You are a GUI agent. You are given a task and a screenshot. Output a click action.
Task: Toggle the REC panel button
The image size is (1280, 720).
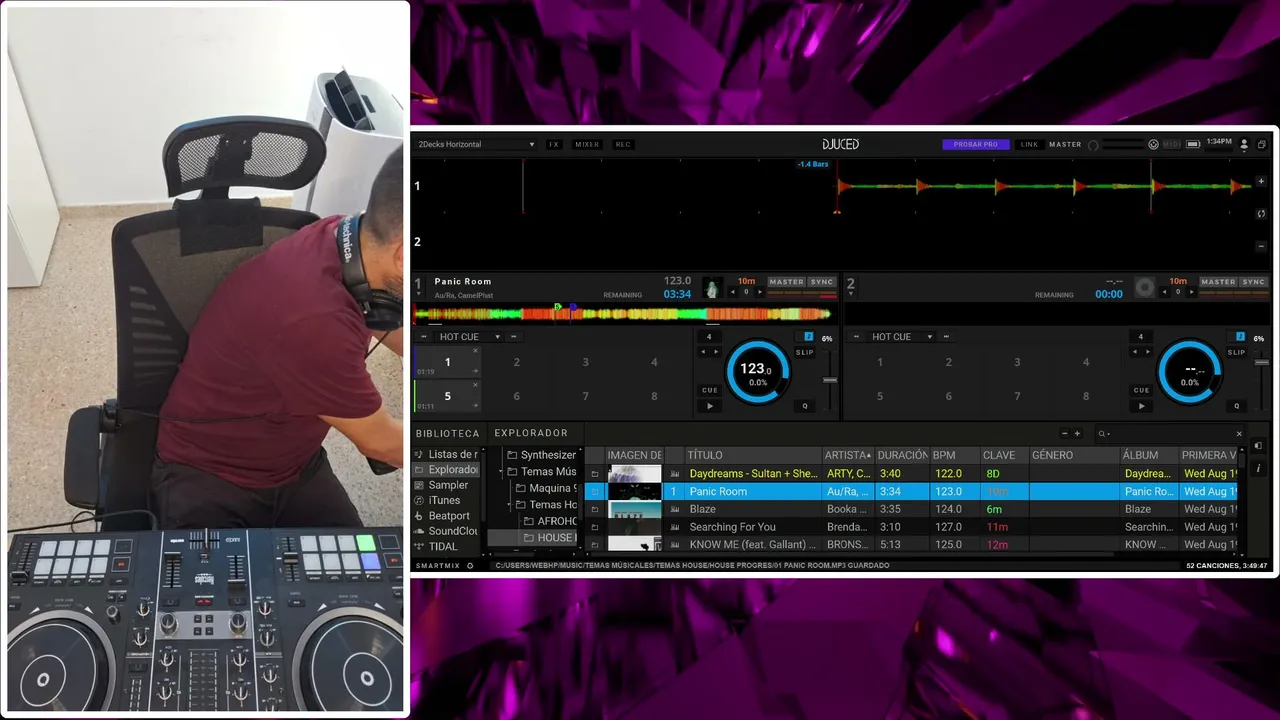(623, 144)
